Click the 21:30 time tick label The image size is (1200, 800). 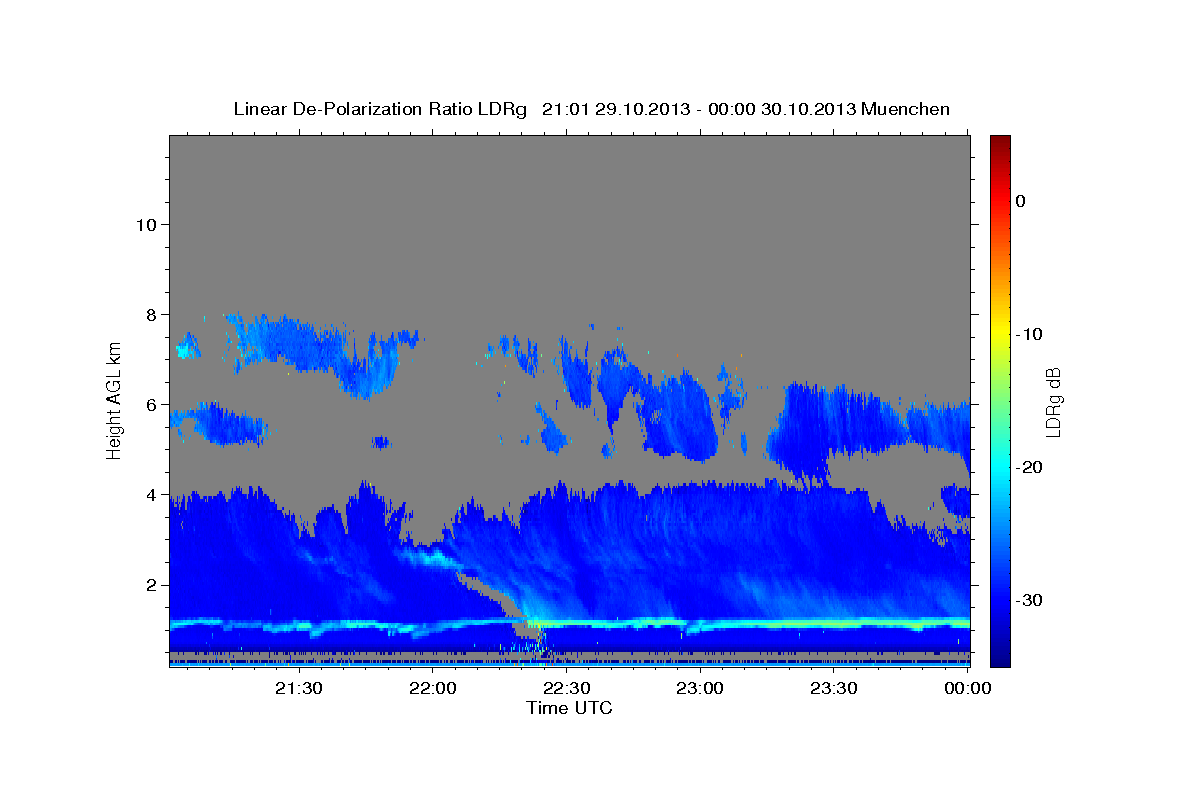tap(299, 688)
